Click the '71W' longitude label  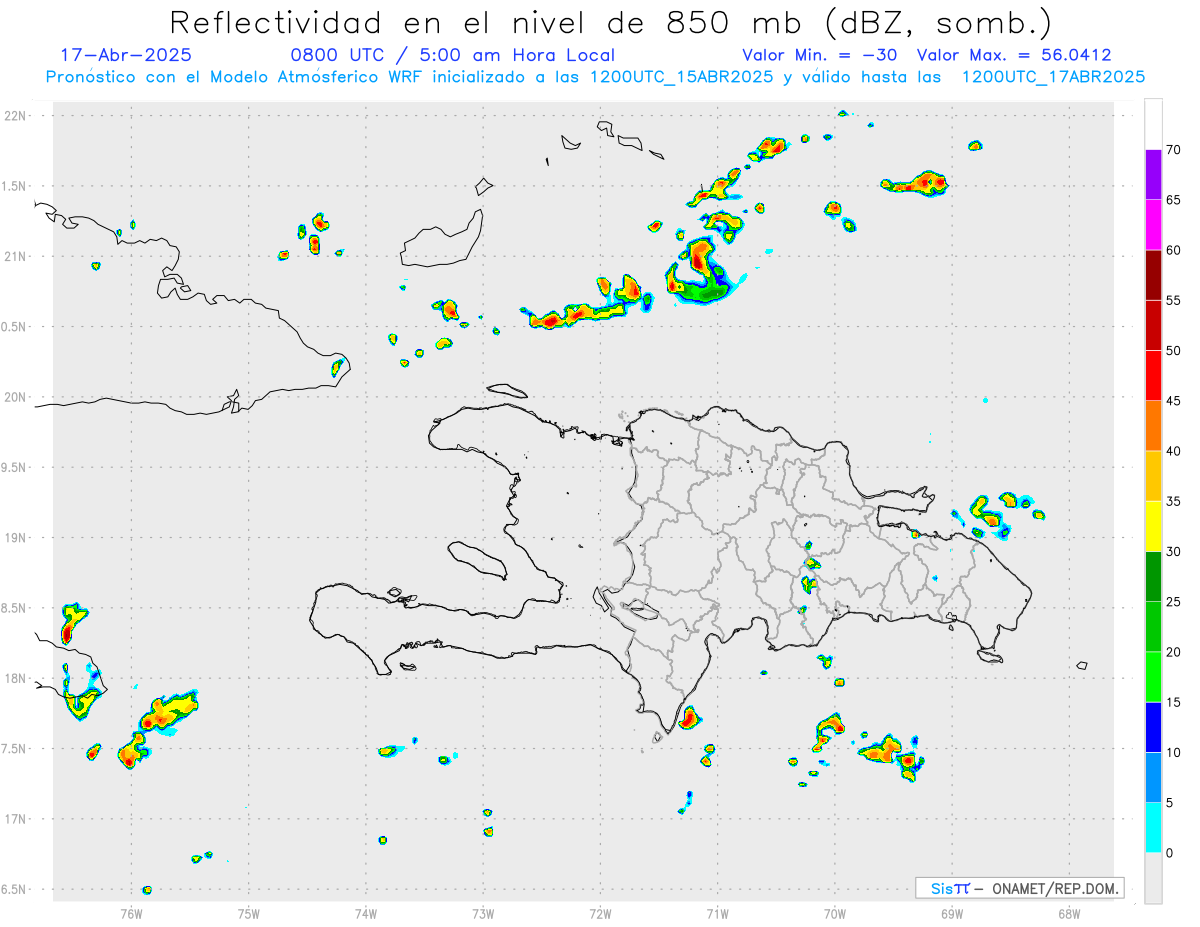pyautogui.click(x=717, y=913)
